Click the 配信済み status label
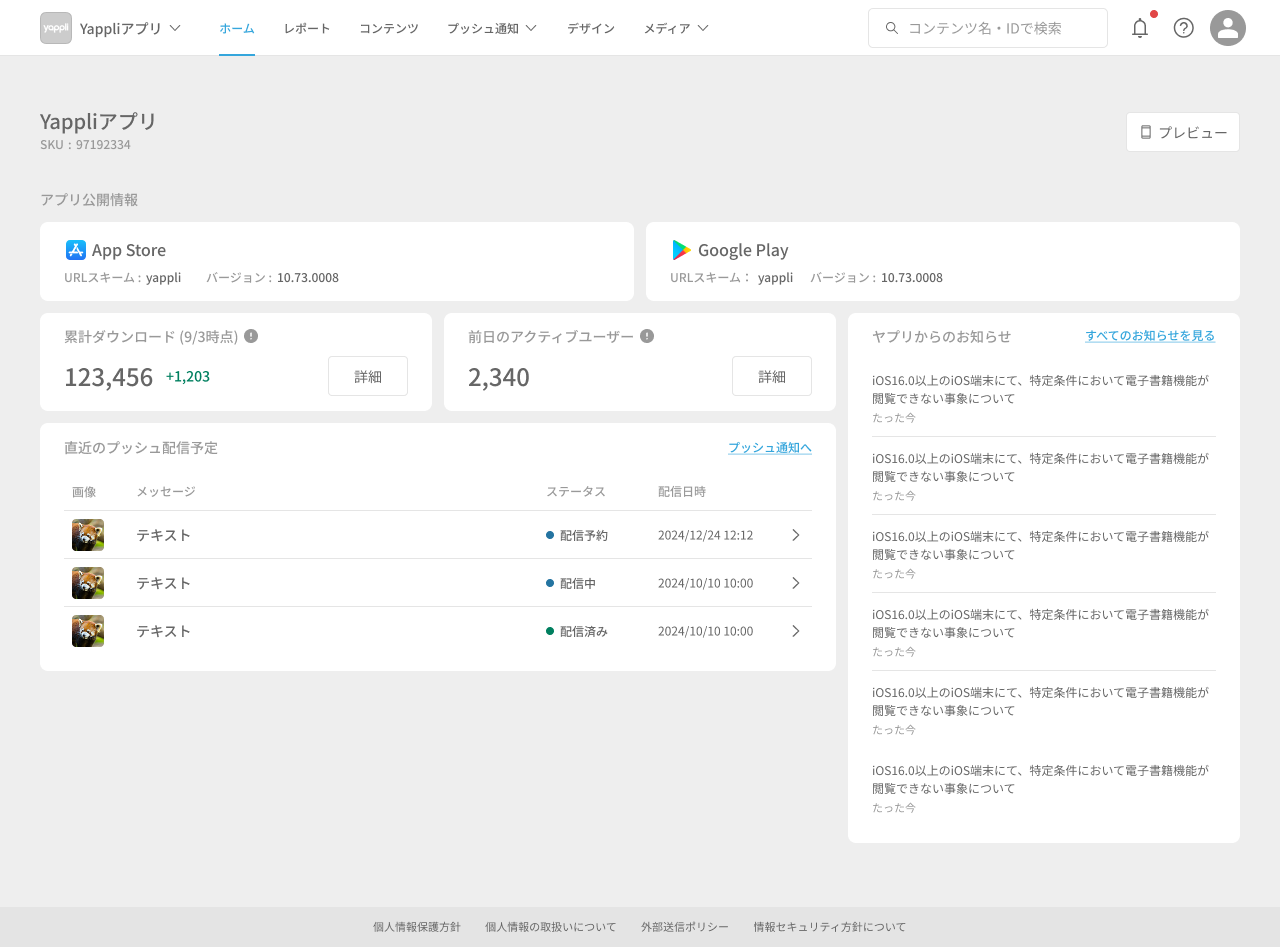Image resolution: width=1280 pixels, height=947 pixels. [x=584, y=631]
